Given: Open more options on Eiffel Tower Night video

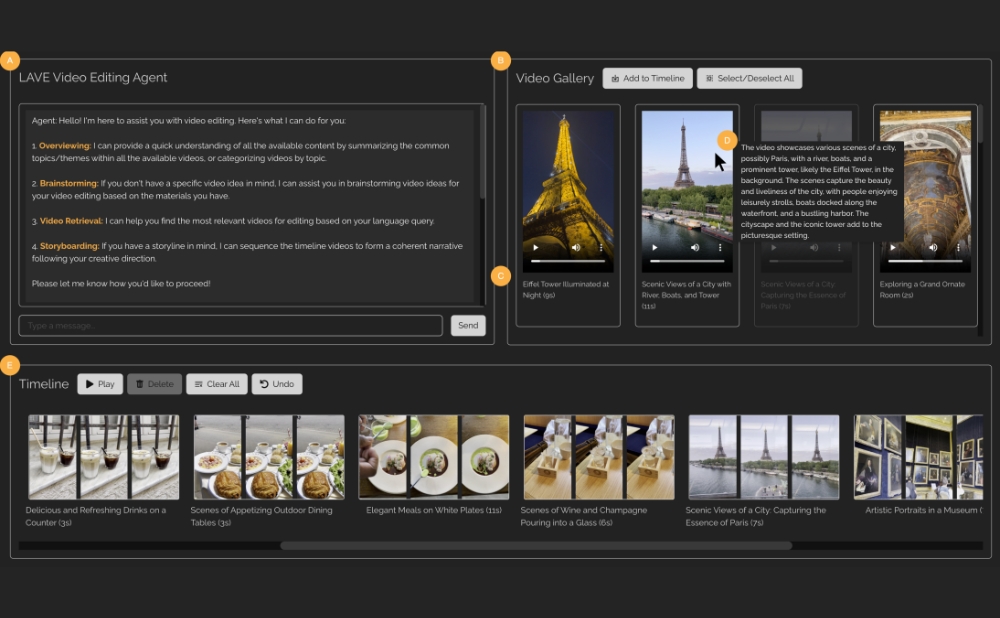Looking at the screenshot, I should pyautogui.click(x=601, y=247).
